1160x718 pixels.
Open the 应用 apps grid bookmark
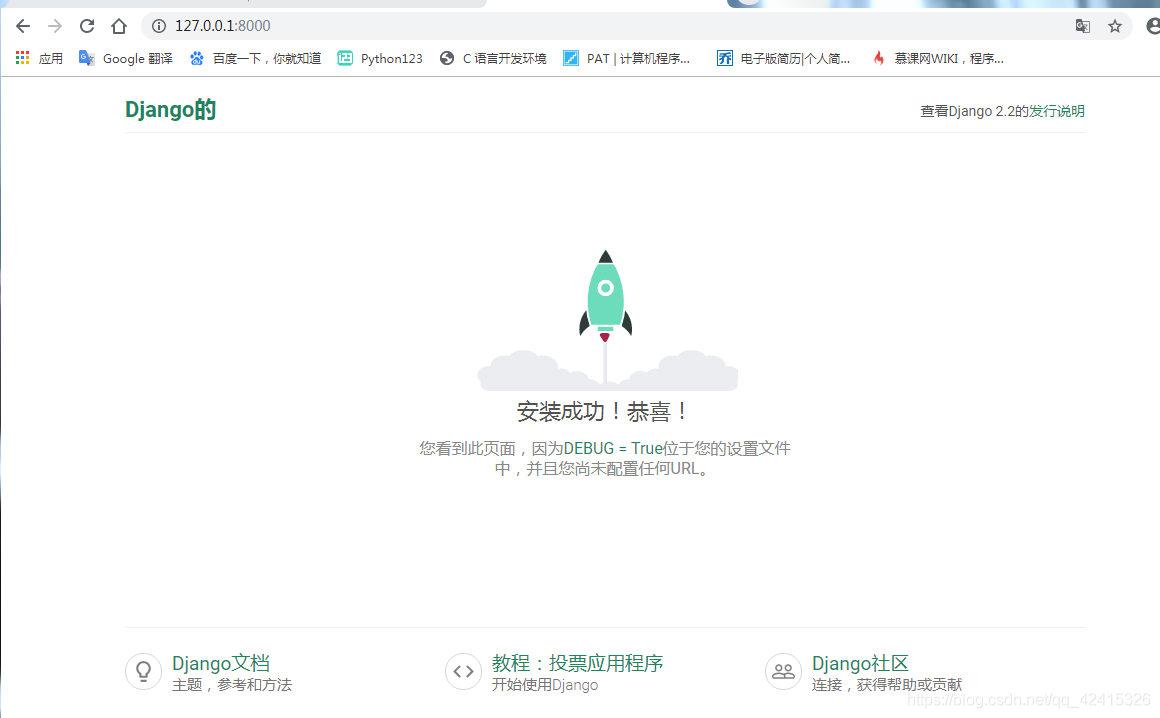coord(39,58)
